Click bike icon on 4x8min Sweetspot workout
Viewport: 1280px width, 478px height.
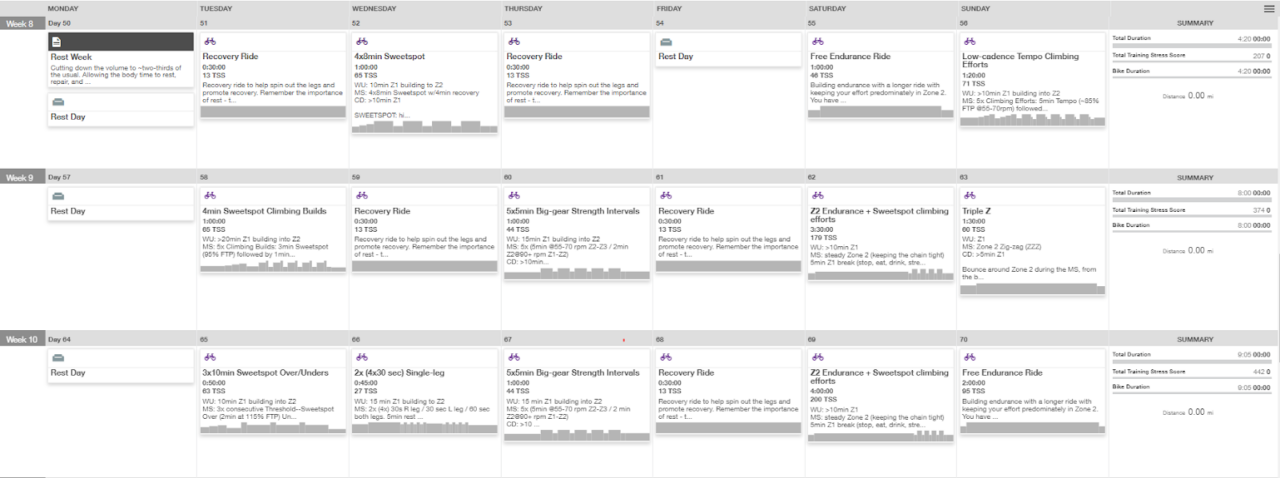[x=361, y=42]
